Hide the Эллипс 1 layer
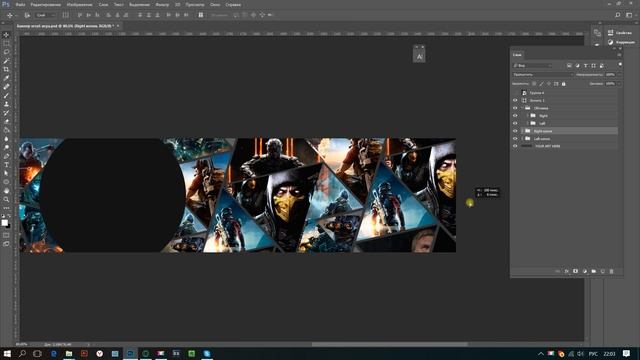Screen dimensions: 640x360 click(515, 100)
